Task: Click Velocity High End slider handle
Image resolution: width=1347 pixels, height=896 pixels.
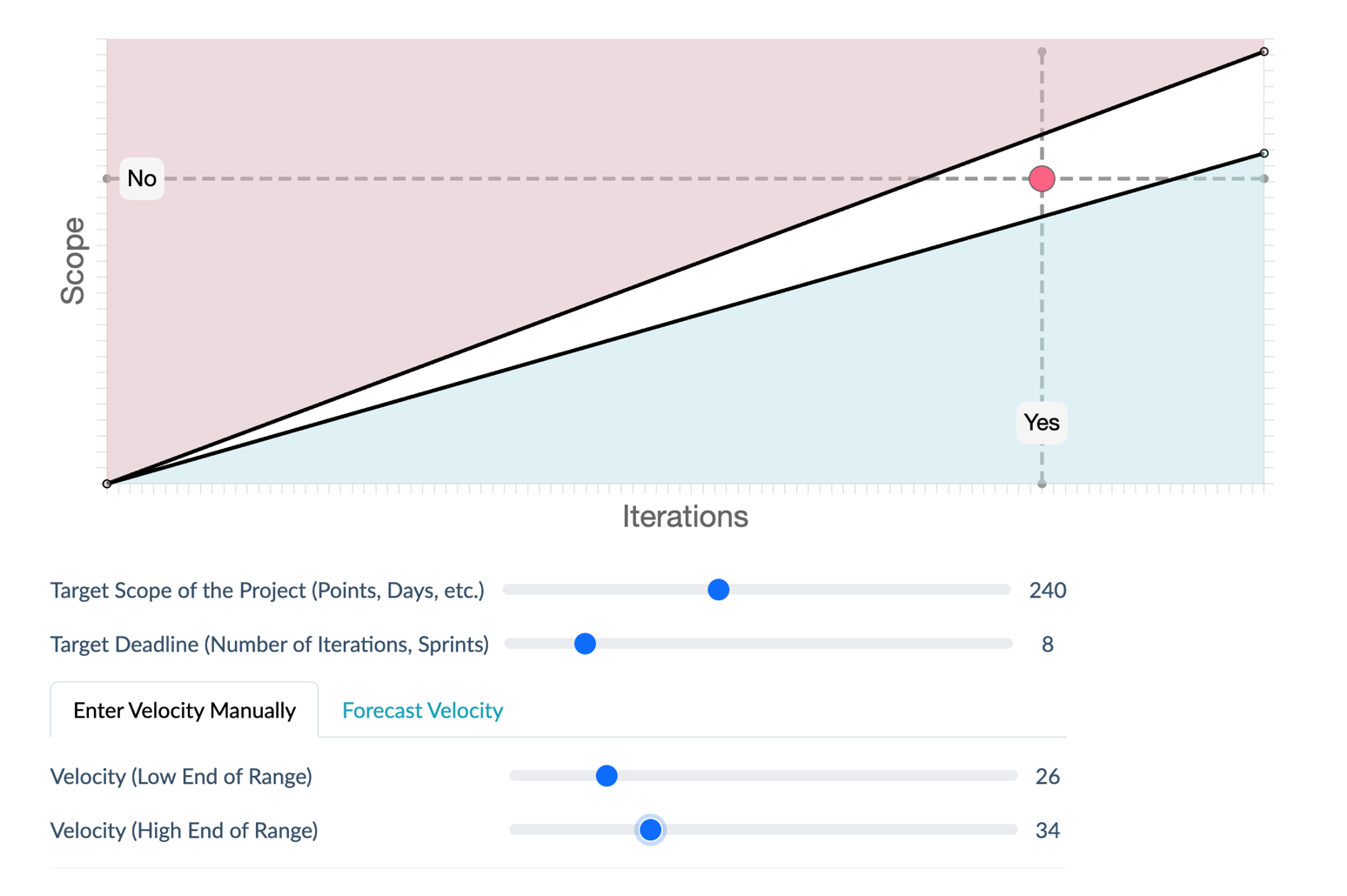Action: [x=650, y=830]
